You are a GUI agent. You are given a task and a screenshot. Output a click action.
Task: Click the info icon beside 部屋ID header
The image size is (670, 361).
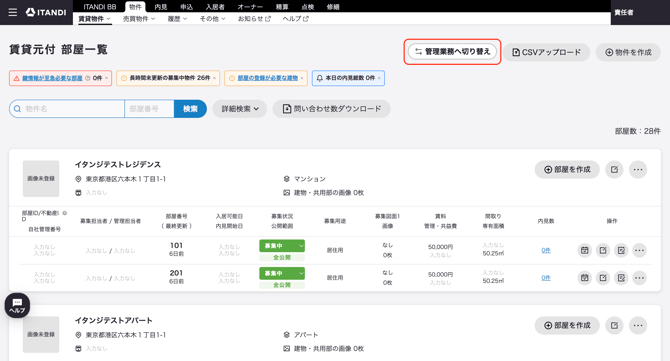point(65,213)
